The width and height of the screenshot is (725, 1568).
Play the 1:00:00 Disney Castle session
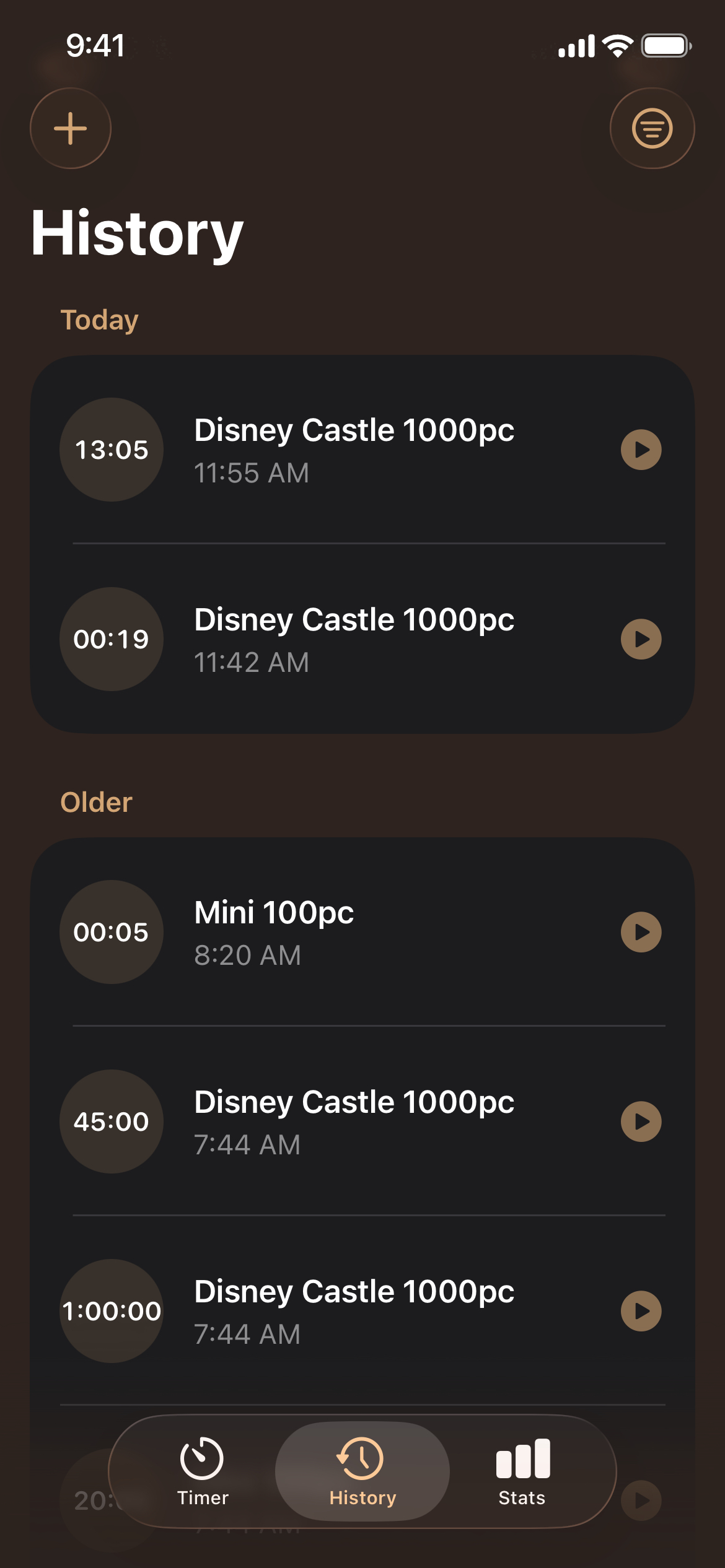click(x=641, y=1311)
